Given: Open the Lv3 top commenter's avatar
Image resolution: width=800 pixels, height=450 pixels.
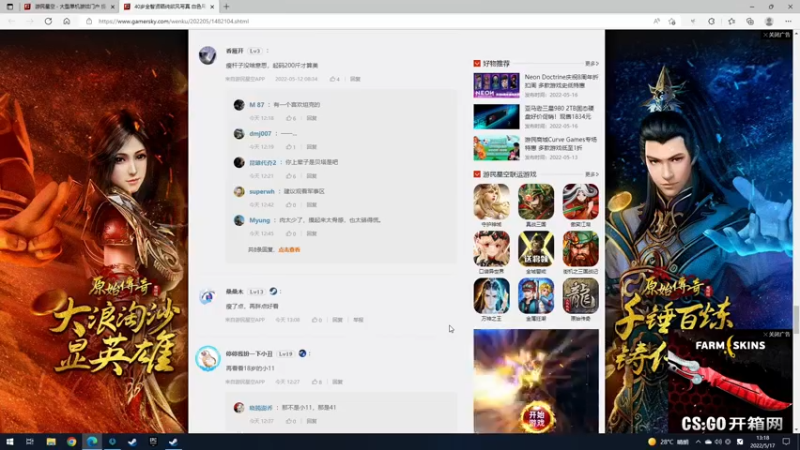Looking at the screenshot, I should point(208,55).
